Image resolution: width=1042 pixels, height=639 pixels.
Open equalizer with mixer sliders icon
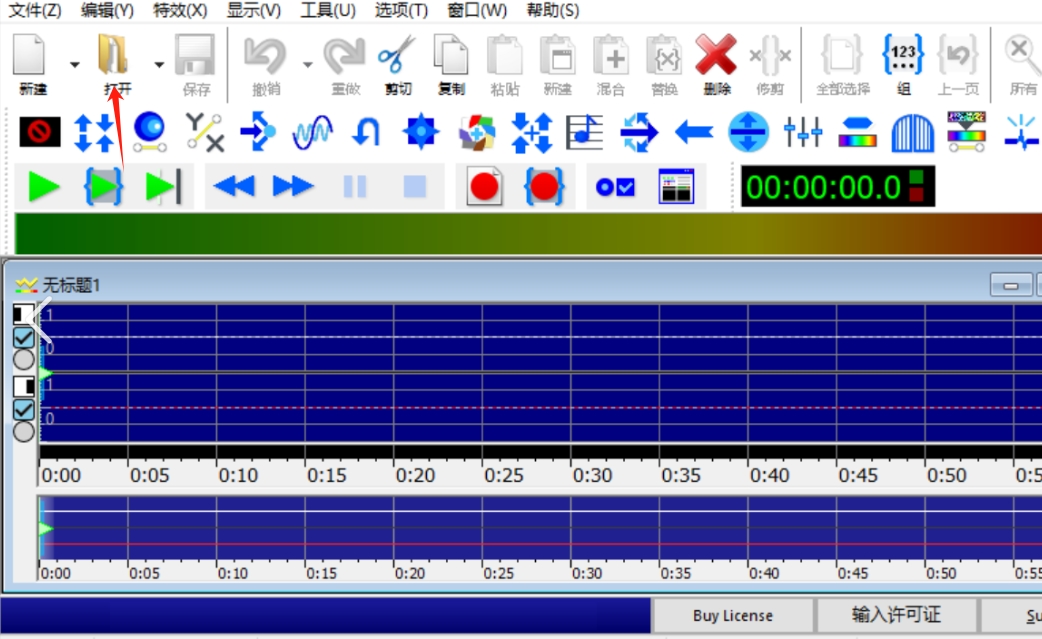pyautogui.click(x=802, y=132)
